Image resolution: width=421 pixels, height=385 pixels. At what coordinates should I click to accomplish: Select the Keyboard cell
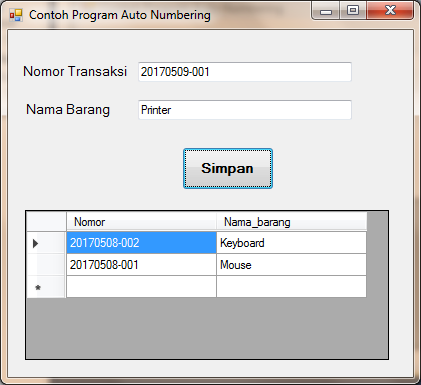coord(292,243)
